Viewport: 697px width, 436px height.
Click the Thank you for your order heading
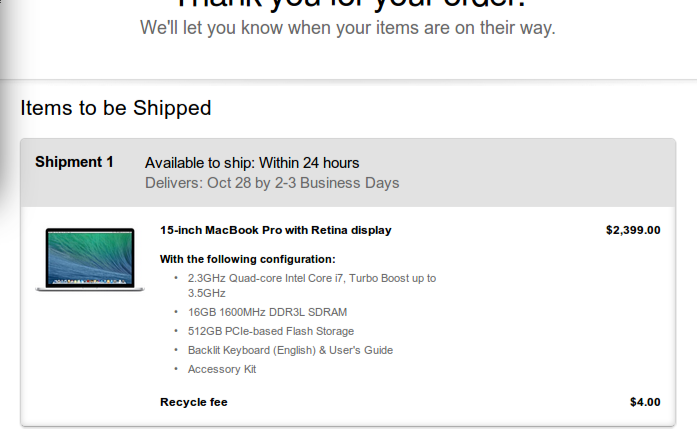(x=347, y=5)
